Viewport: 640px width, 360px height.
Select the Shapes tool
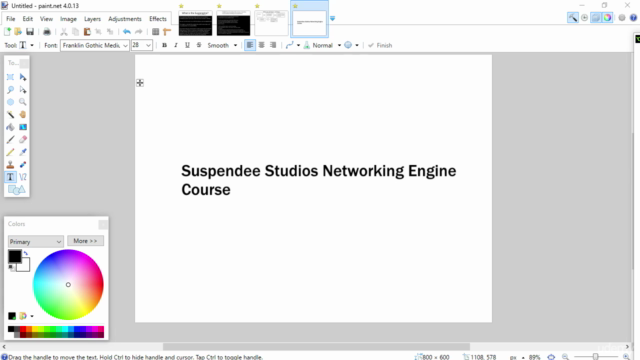[x=17, y=190]
